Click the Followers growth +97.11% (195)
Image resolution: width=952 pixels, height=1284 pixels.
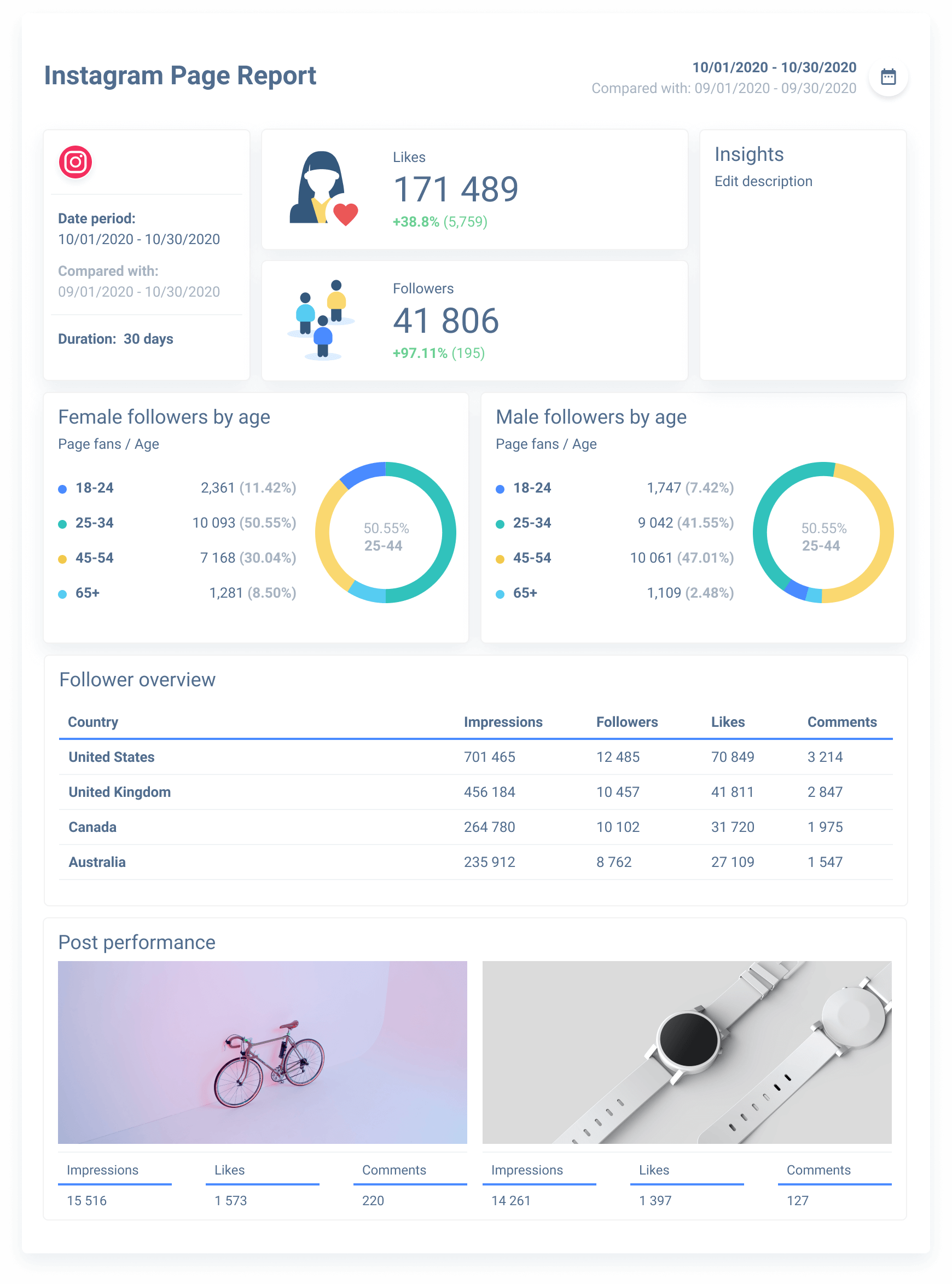coord(439,352)
